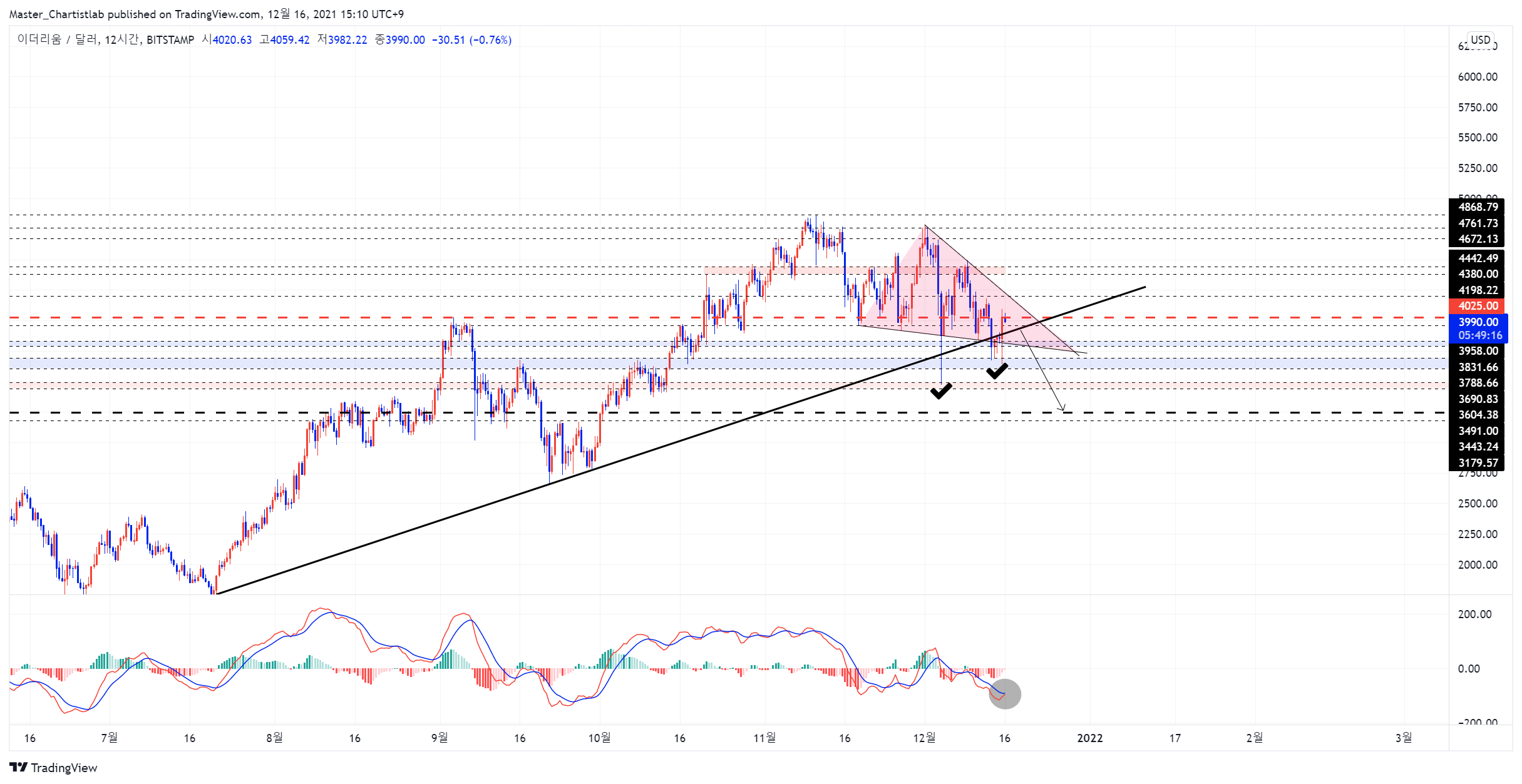This screenshot has height=784, width=1522.
Task: Click the 이더리움 / 달러 symbol title
Action: tap(57, 39)
